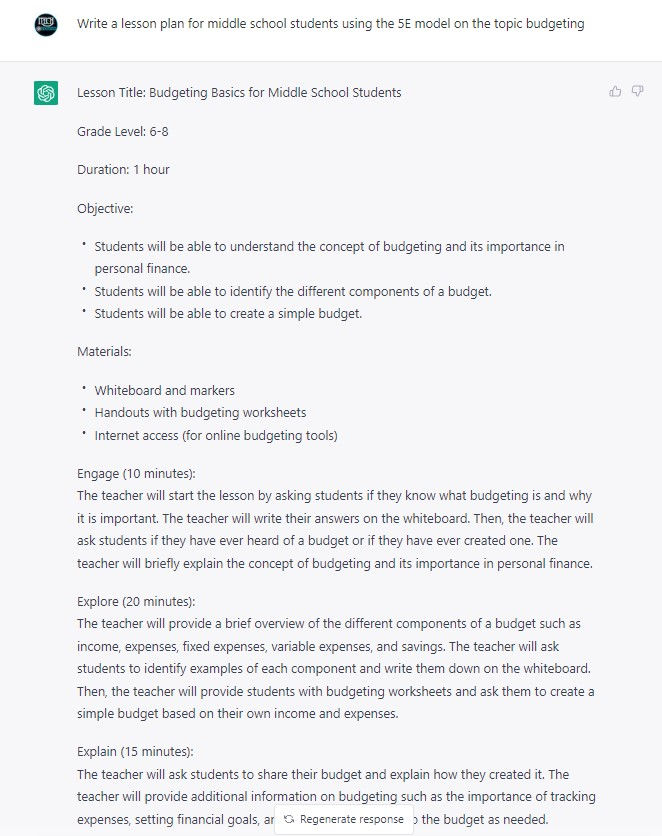Click the thumbs down feedback icon
The width and height of the screenshot is (662, 836).
tap(637, 92)
